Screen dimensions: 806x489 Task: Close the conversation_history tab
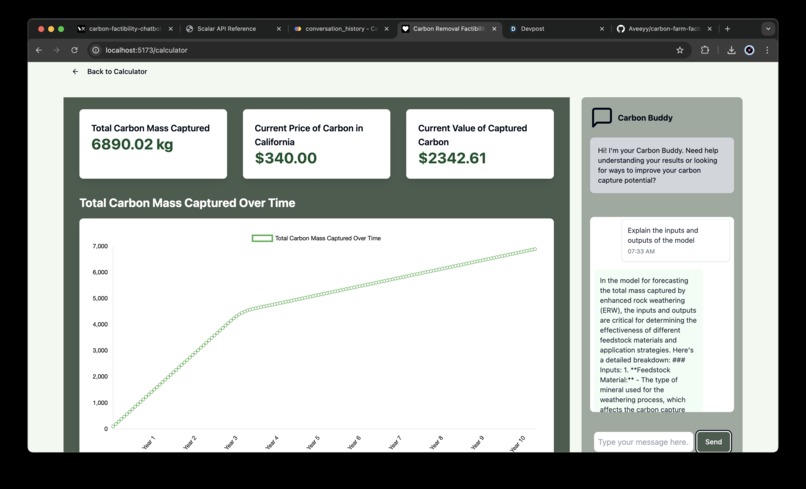tap(387, 29)
